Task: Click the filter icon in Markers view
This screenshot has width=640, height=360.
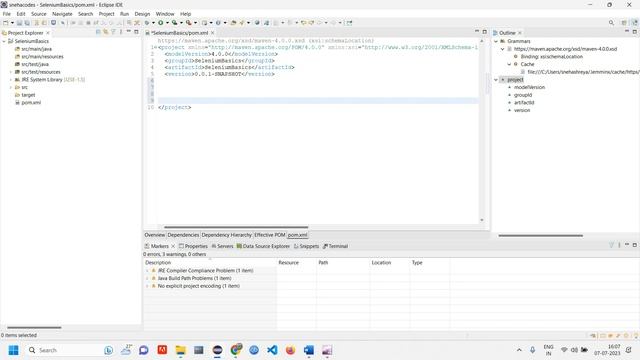Action: click(x=611, y=245)
